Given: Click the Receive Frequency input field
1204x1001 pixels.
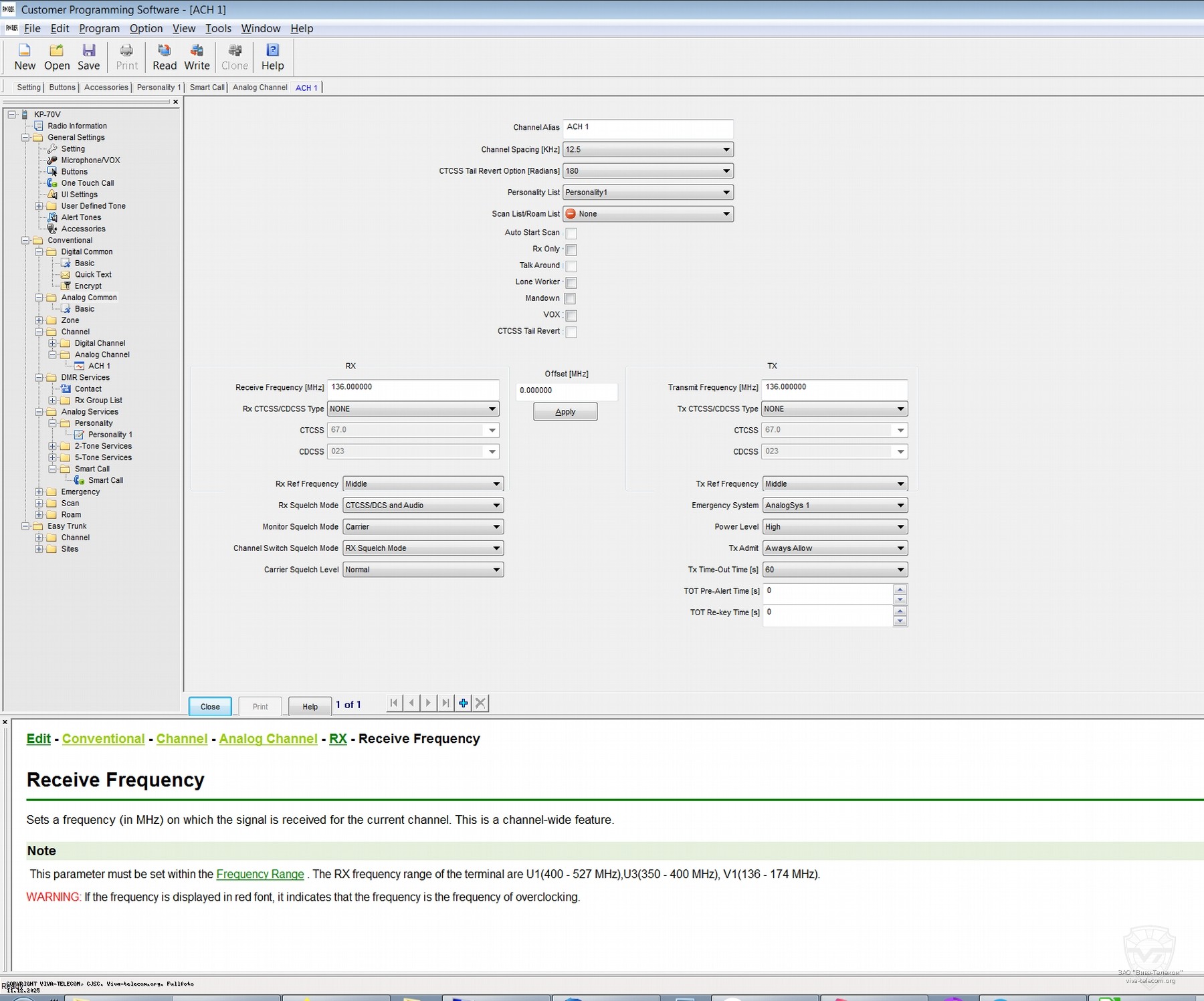Looking at the screenshot, I should coord(413,387).
